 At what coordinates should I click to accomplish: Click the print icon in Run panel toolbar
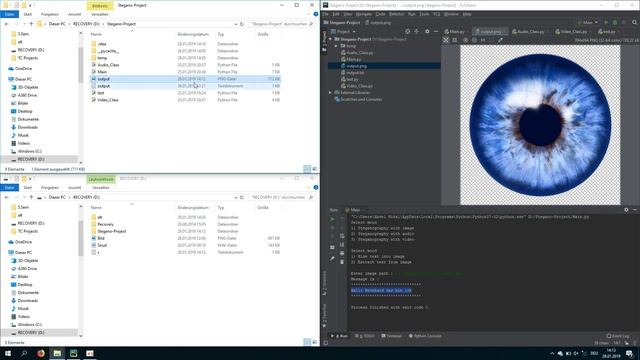(x=342, y=253)
